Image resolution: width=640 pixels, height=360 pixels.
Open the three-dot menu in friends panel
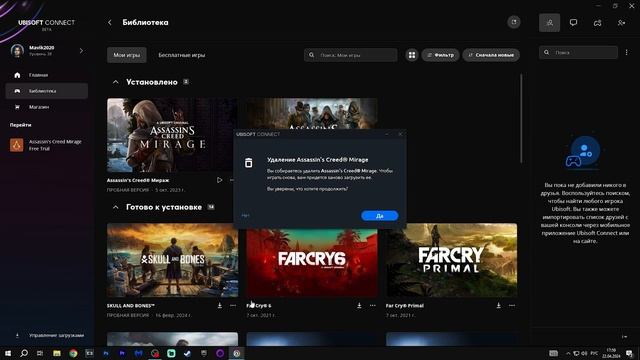627,53
